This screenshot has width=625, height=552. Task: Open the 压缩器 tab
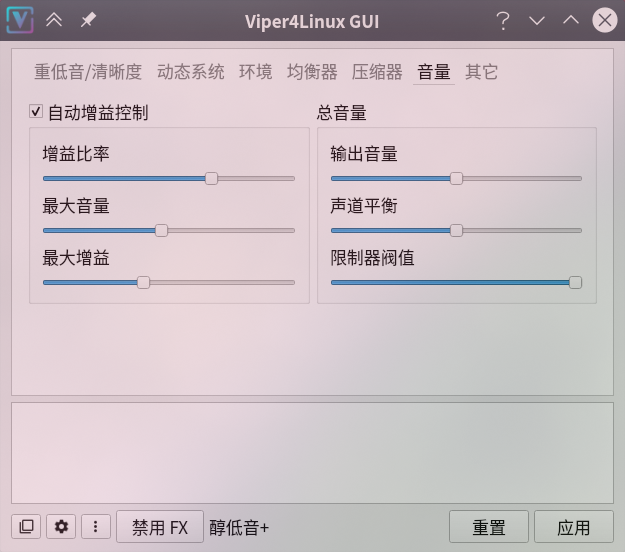click(377, 72)
